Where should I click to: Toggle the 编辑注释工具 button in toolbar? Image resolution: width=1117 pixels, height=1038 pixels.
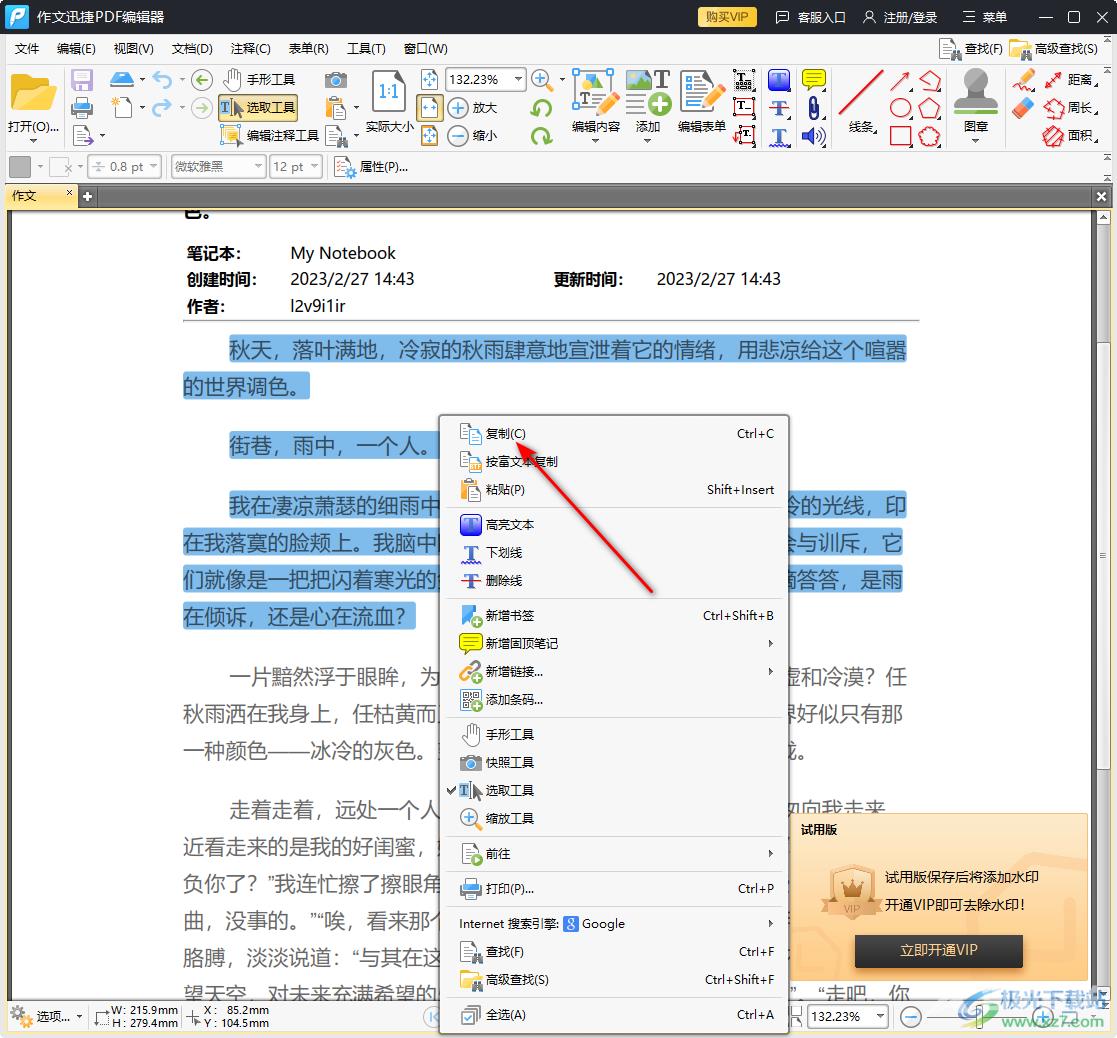click(x=270, y=135)
